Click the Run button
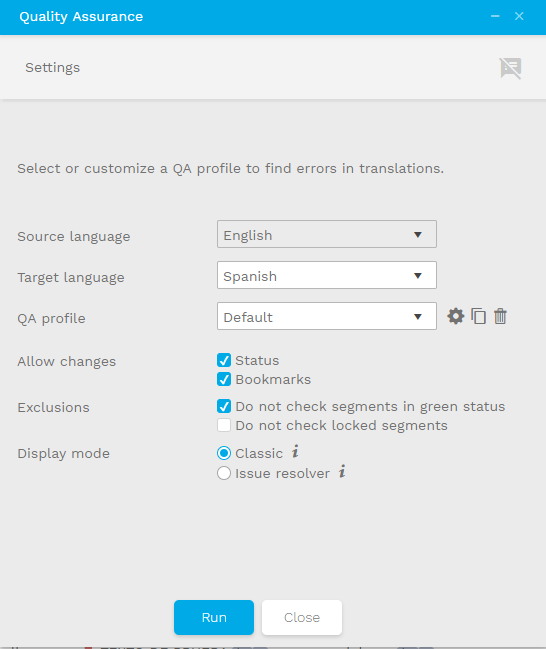This screenshot has height=649, width=546. (x=214, y=618)
